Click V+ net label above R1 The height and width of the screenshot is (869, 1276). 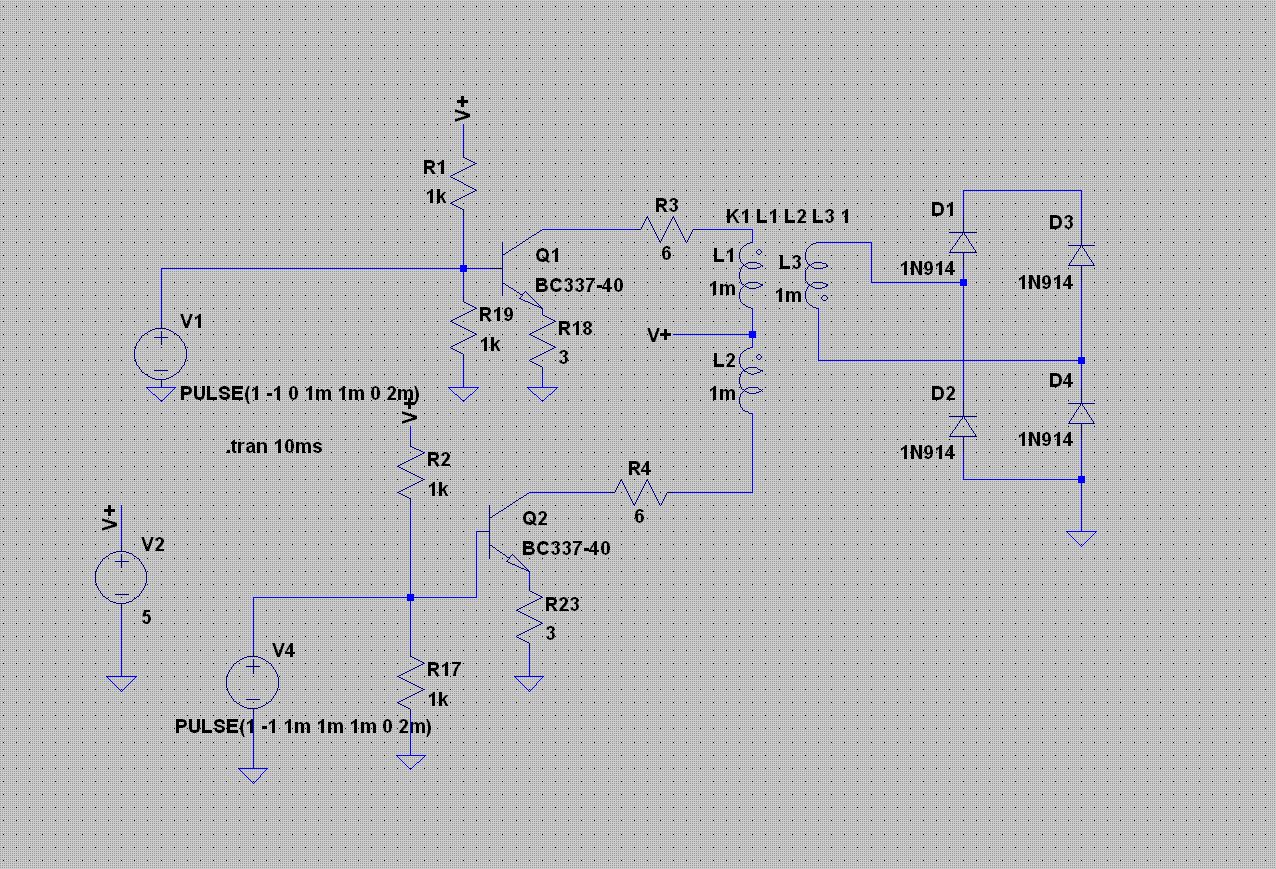462,109
